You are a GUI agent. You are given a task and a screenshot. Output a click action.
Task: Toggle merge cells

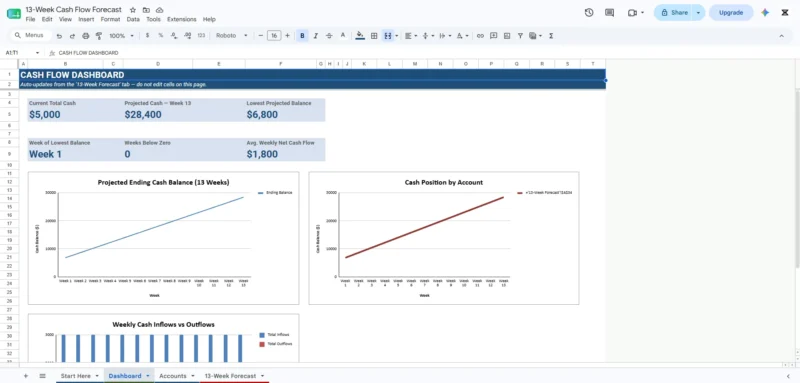(x=388, y=36)
